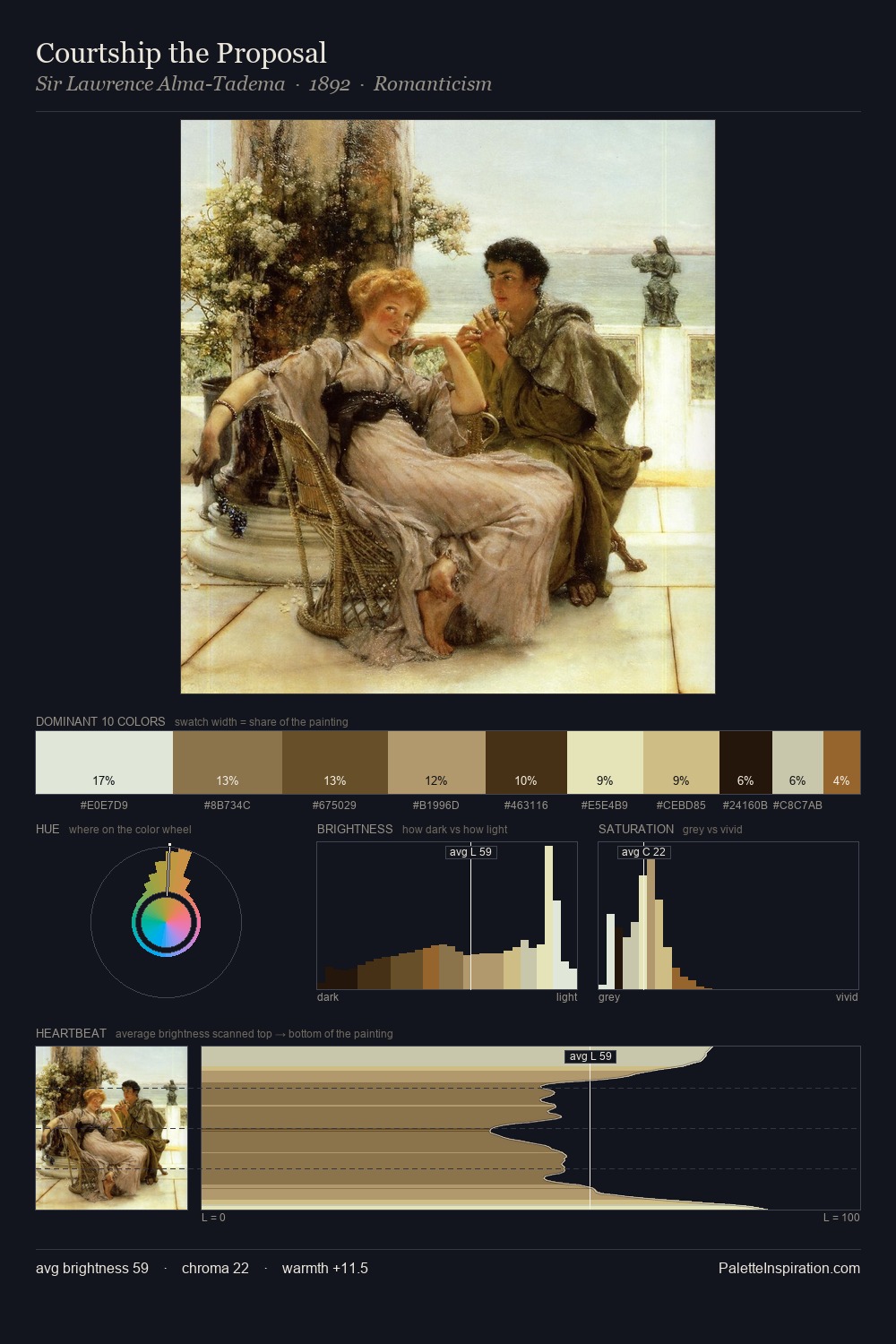Click the #E0E7D9 pale swatch labeled 17%
Screen dimensions: 896x1344
[104, 762]
